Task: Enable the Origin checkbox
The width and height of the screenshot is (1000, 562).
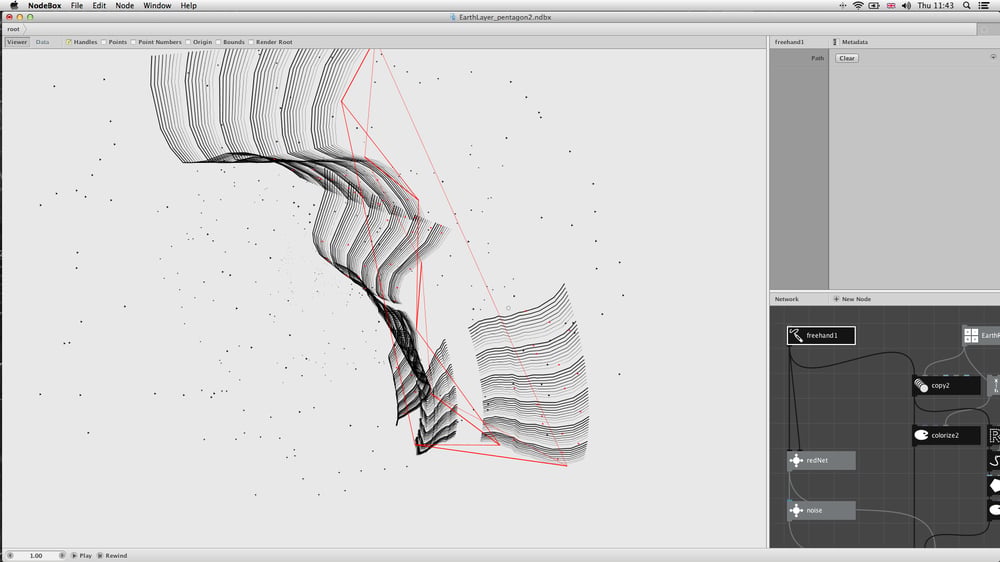Action: click(188, 42)
